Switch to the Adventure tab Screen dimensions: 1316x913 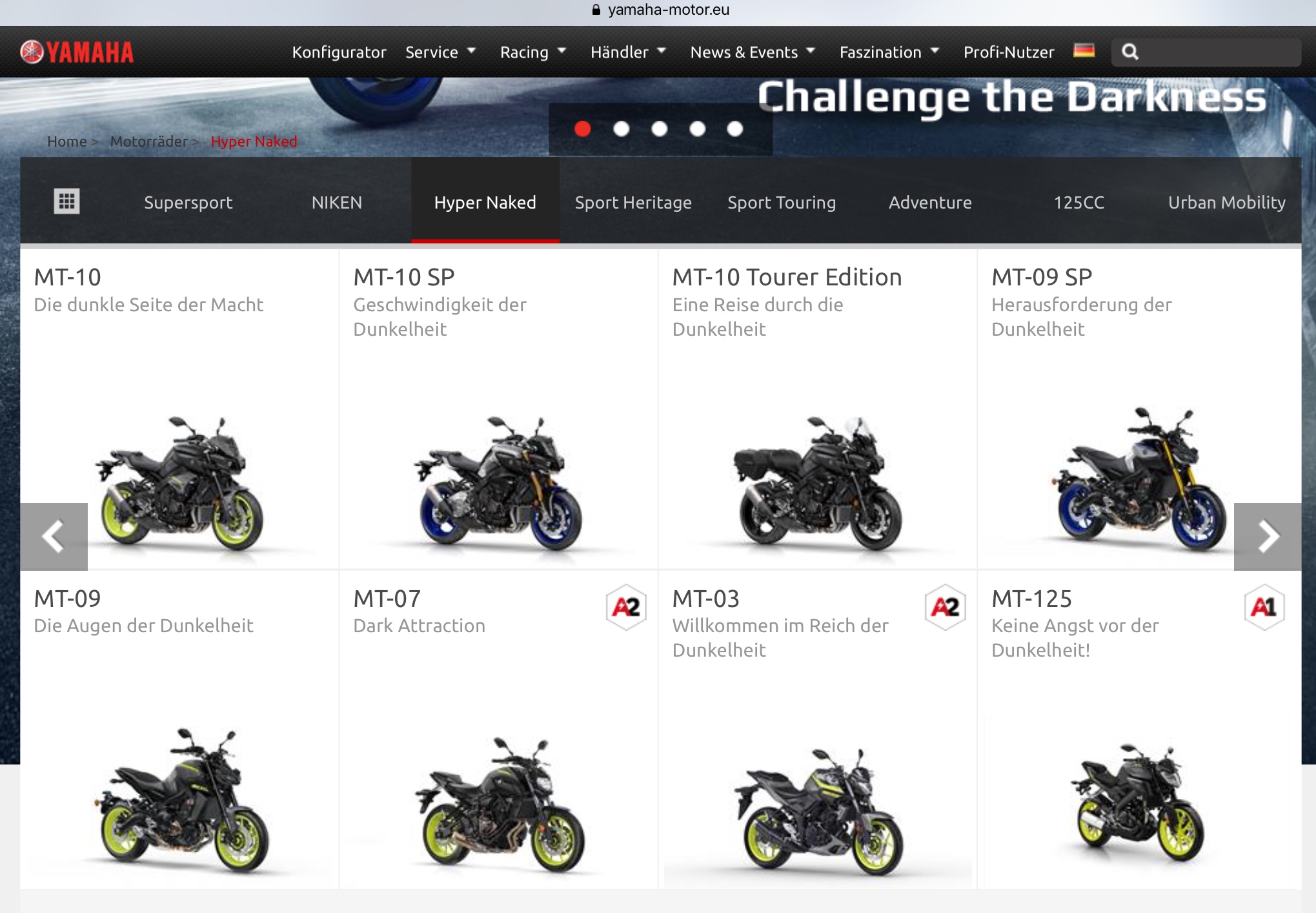(930, 202)
